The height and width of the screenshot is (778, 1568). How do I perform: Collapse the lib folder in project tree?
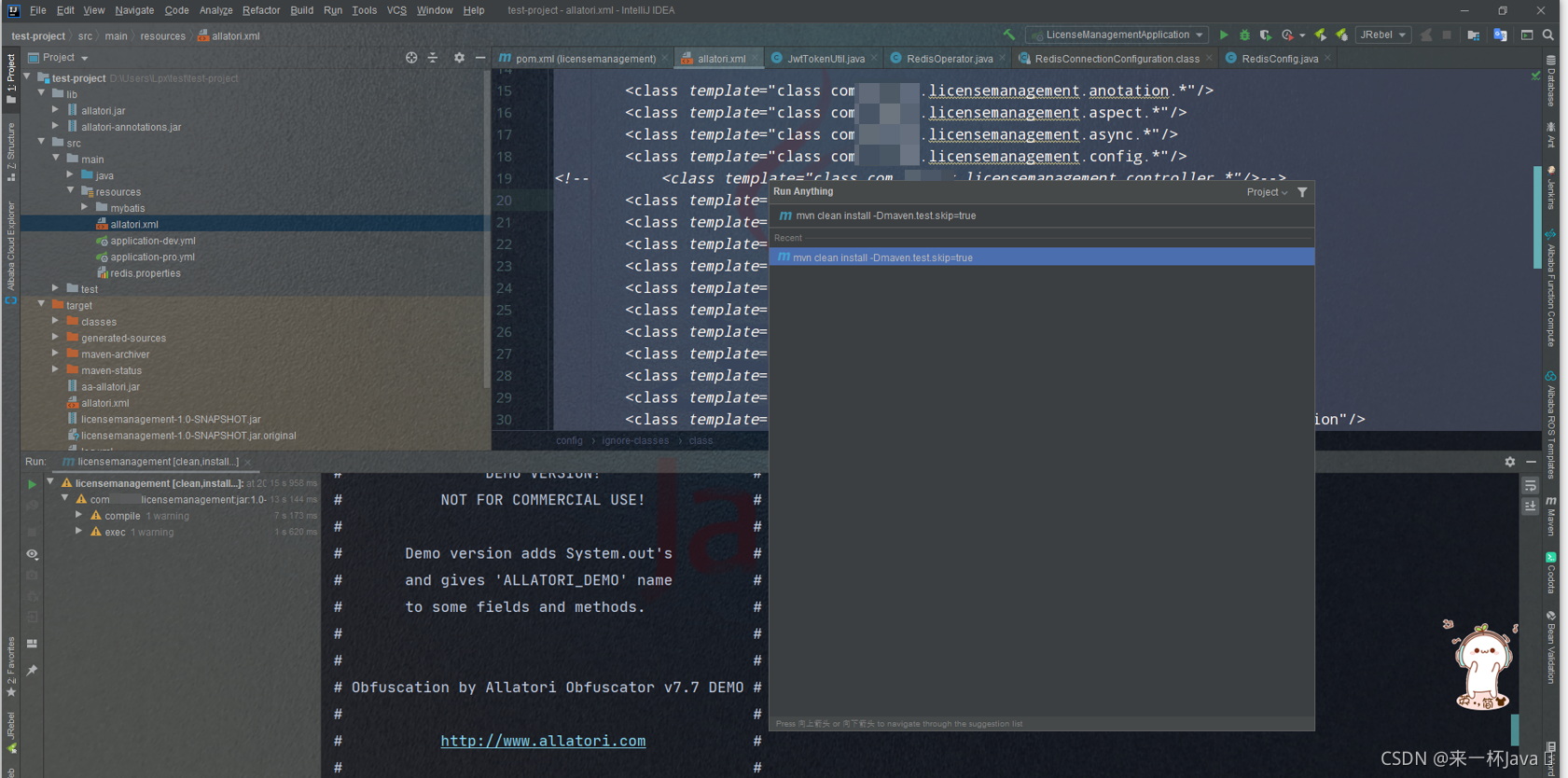(41, 93)
